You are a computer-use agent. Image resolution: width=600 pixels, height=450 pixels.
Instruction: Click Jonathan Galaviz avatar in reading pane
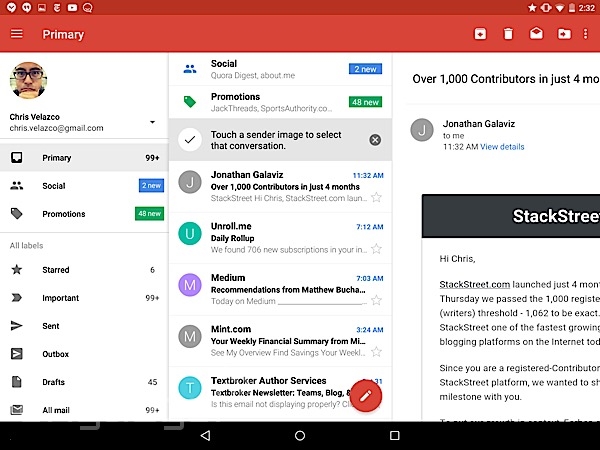click(422, 130)
